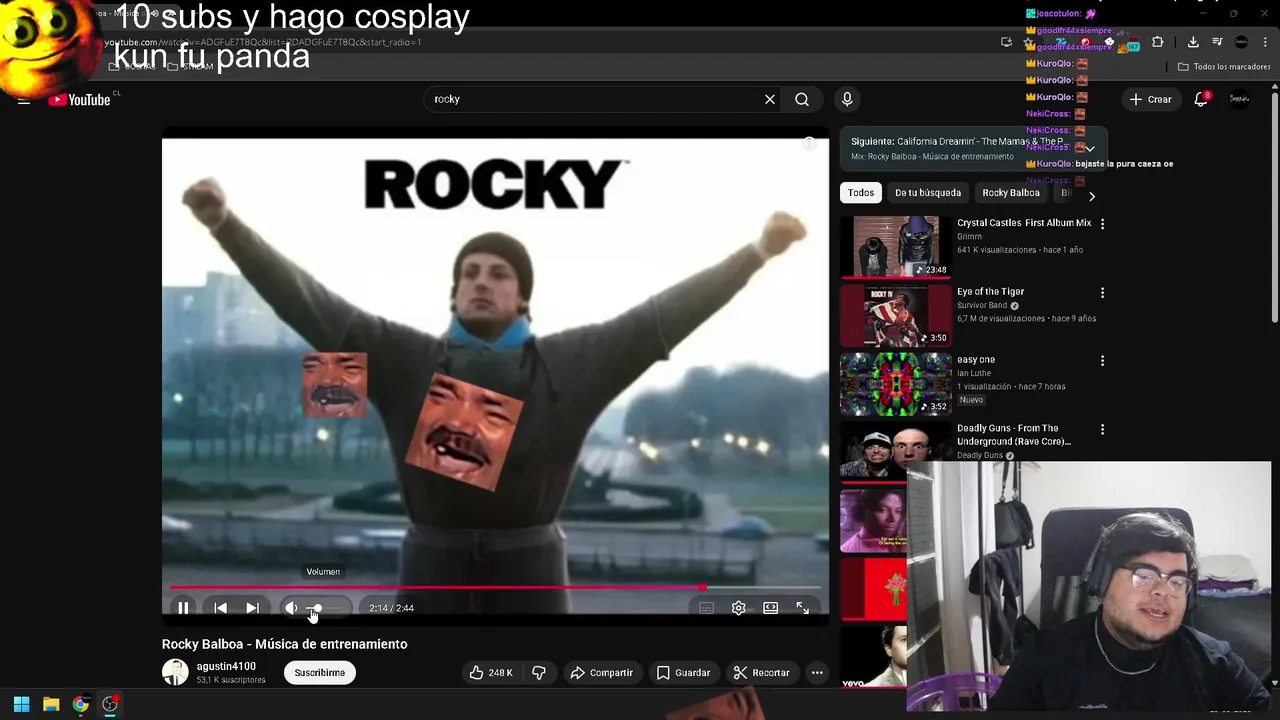
Task: Start voice search with the microphone
Action: [x=847, y=99]
